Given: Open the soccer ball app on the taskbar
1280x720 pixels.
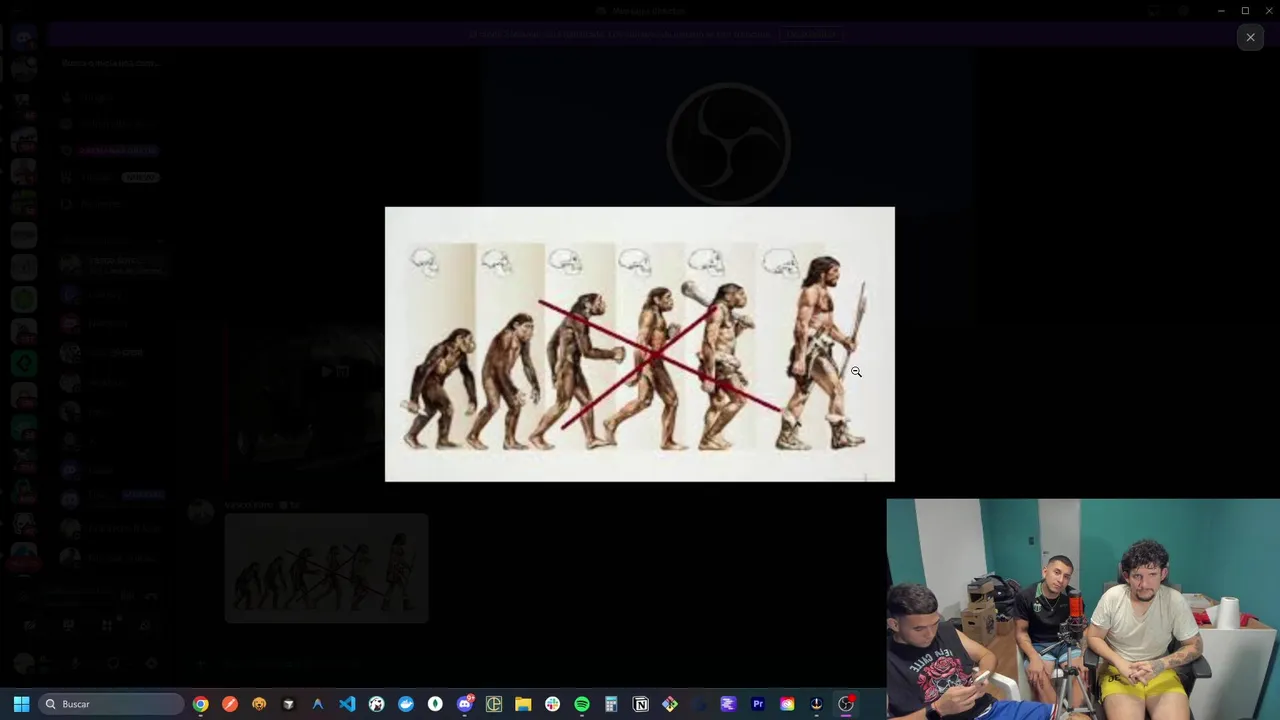Looking at the screenshot, I should (x=376, y=704).
